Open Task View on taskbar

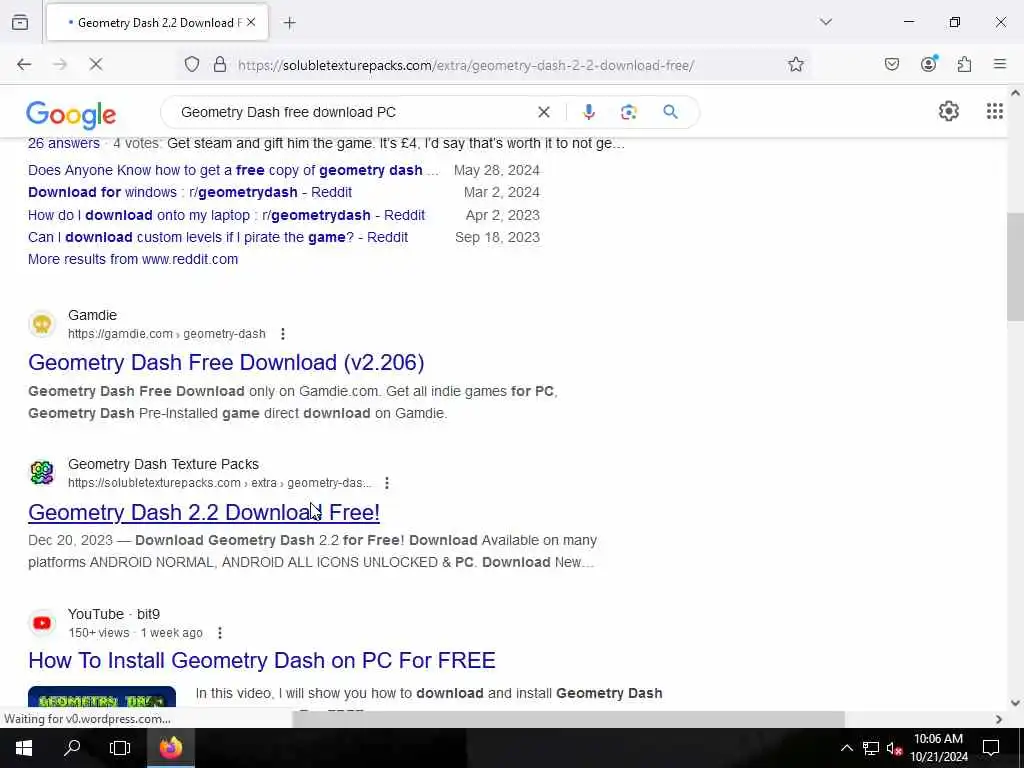(x=120, y=748)
